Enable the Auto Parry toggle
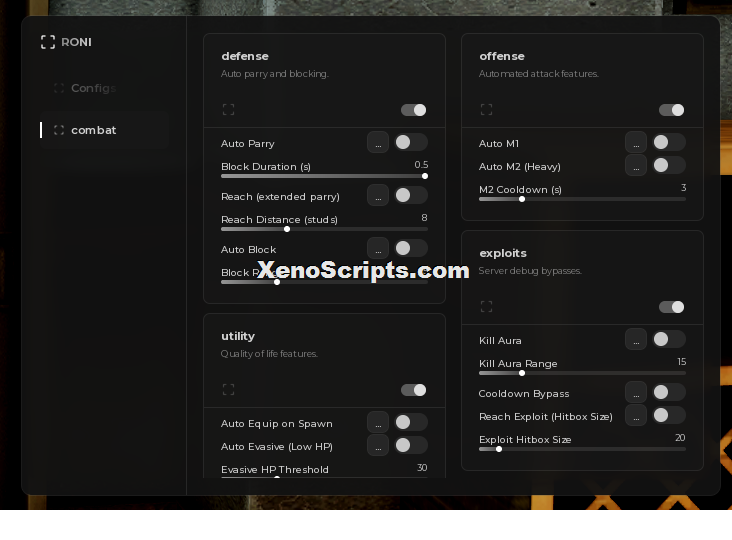The width and height of the screenshot is (732, 540). (x=411, y=142)
